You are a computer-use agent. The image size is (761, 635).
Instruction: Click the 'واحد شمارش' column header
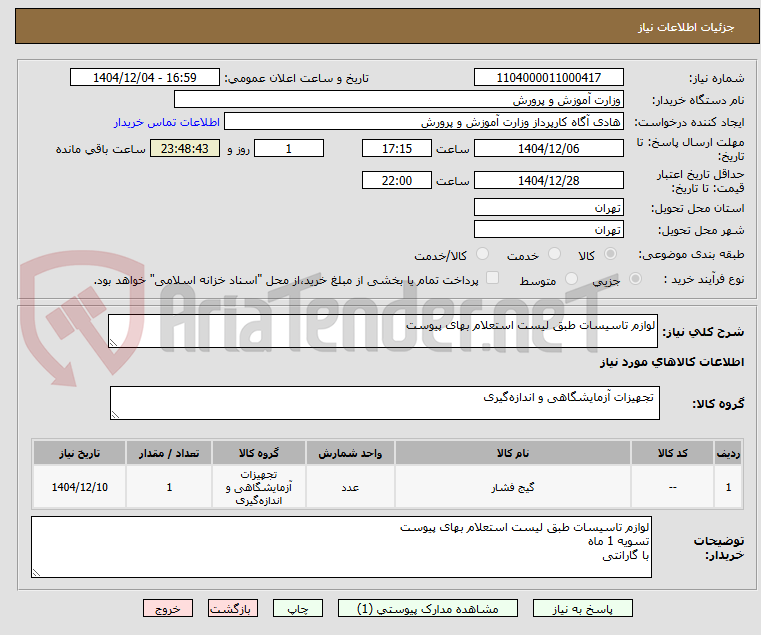click(x=350, y=453)
